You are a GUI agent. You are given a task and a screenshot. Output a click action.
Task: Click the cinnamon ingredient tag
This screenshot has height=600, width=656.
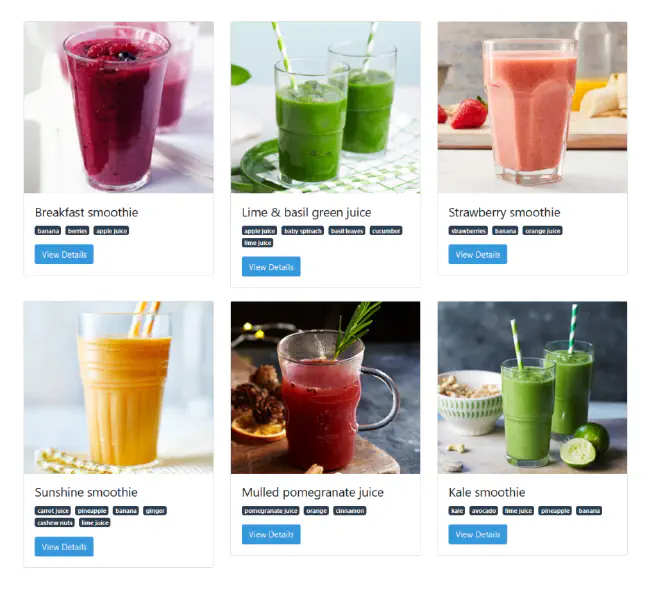[350, 510]
